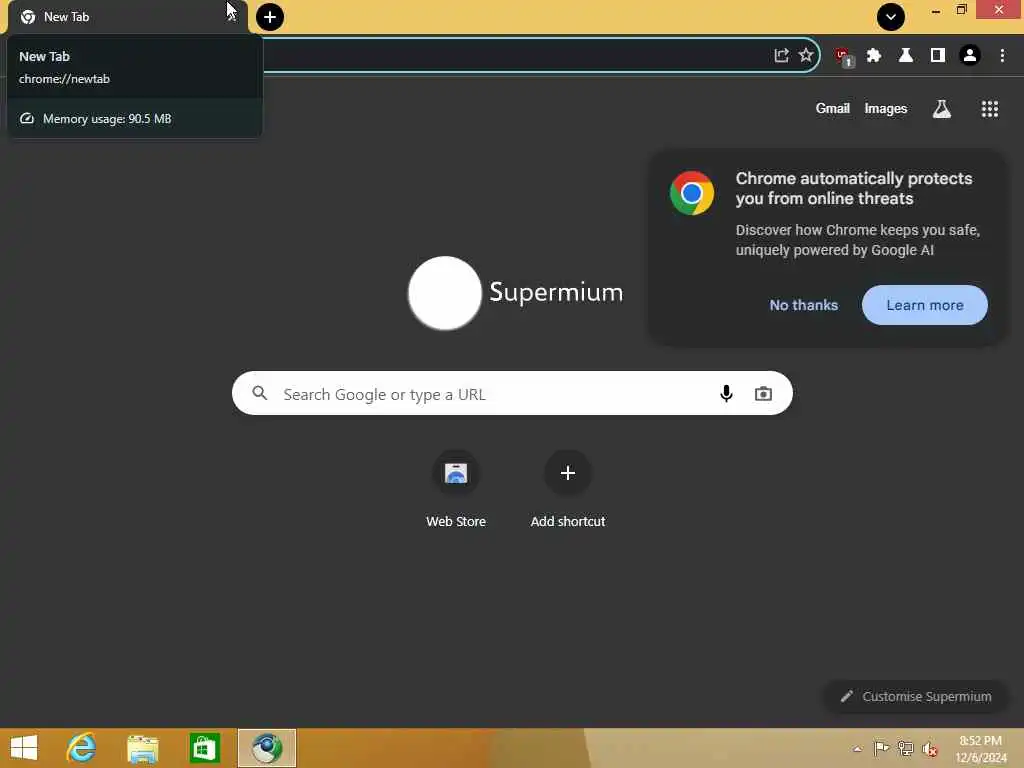Click the Chrome logo in promo card
This screenshot has width=1024, height=768.
pyautogui.click(x=692, y=193)
